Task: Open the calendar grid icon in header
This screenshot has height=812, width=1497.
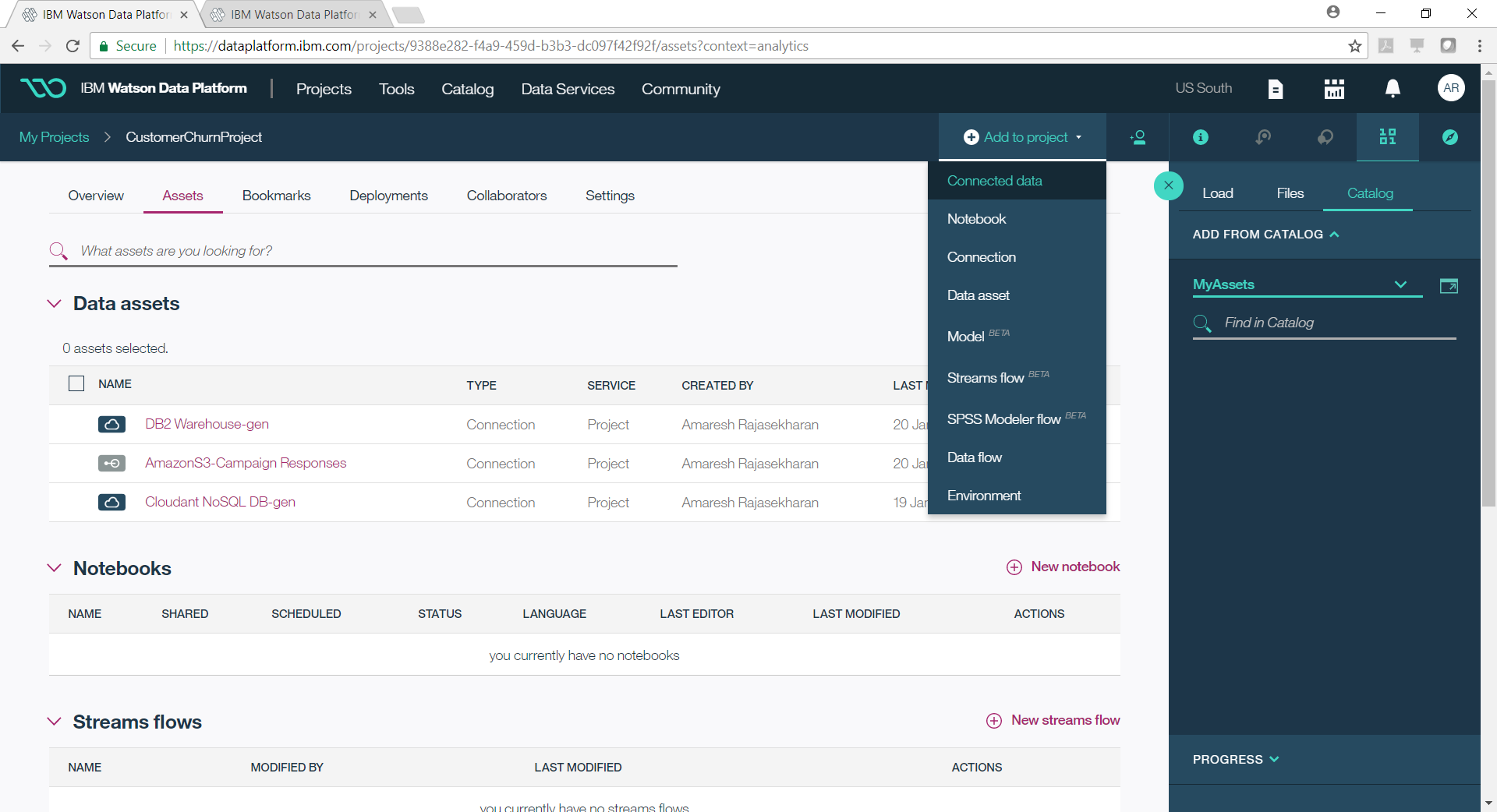Action: (1334, 89)
